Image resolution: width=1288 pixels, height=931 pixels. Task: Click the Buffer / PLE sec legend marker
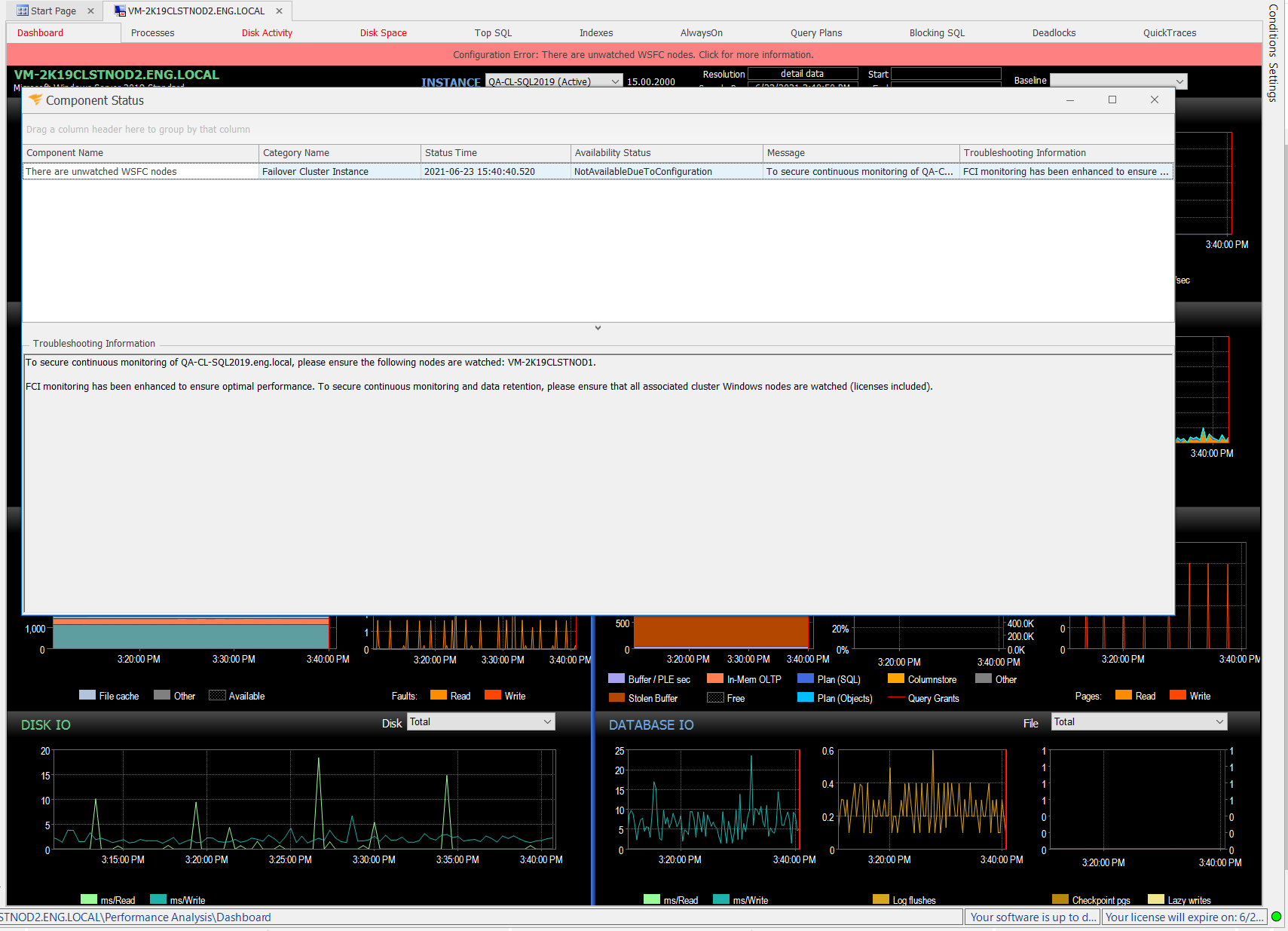616,678
